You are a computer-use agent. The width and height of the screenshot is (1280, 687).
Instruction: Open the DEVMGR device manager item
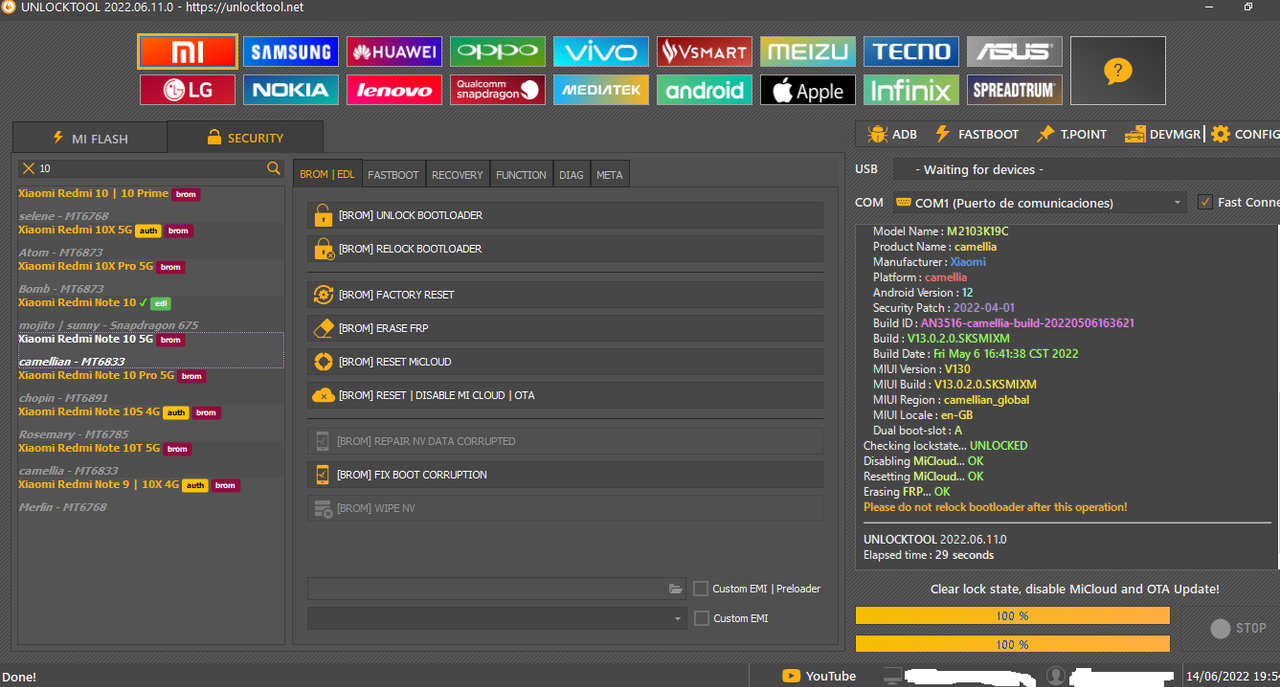(1161, 134)
